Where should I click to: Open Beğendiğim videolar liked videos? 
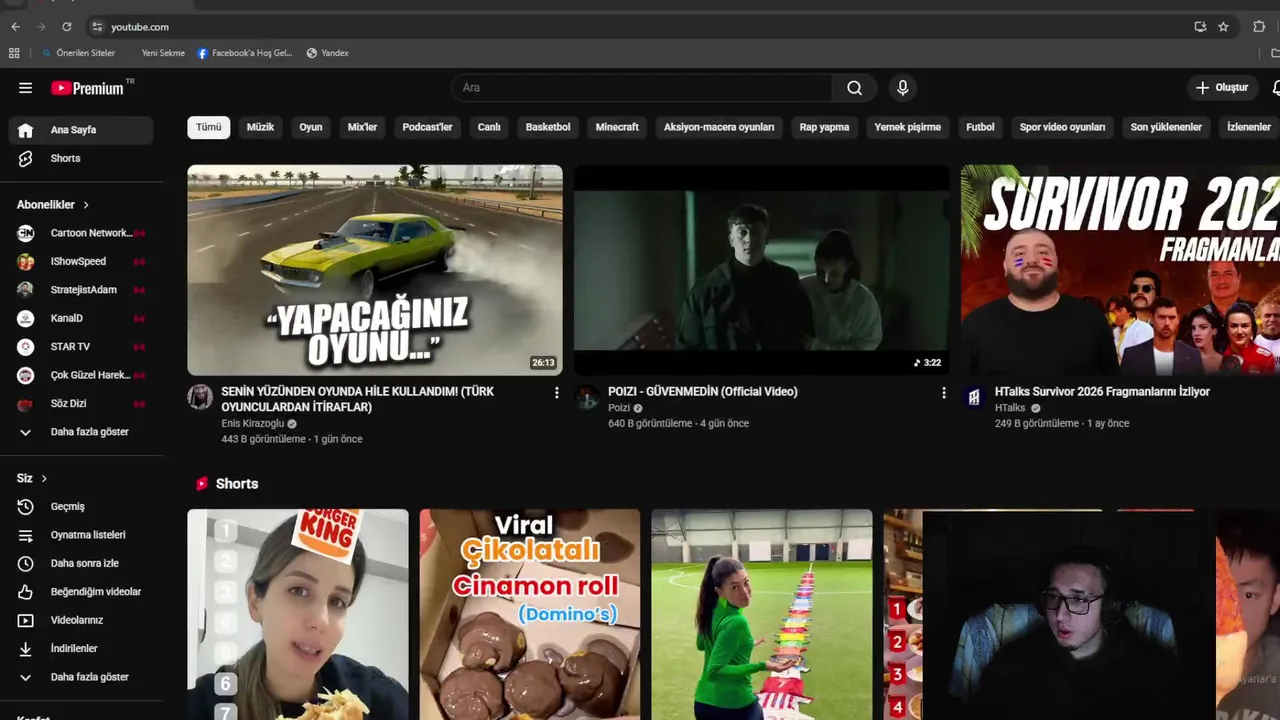click(81, 592)
